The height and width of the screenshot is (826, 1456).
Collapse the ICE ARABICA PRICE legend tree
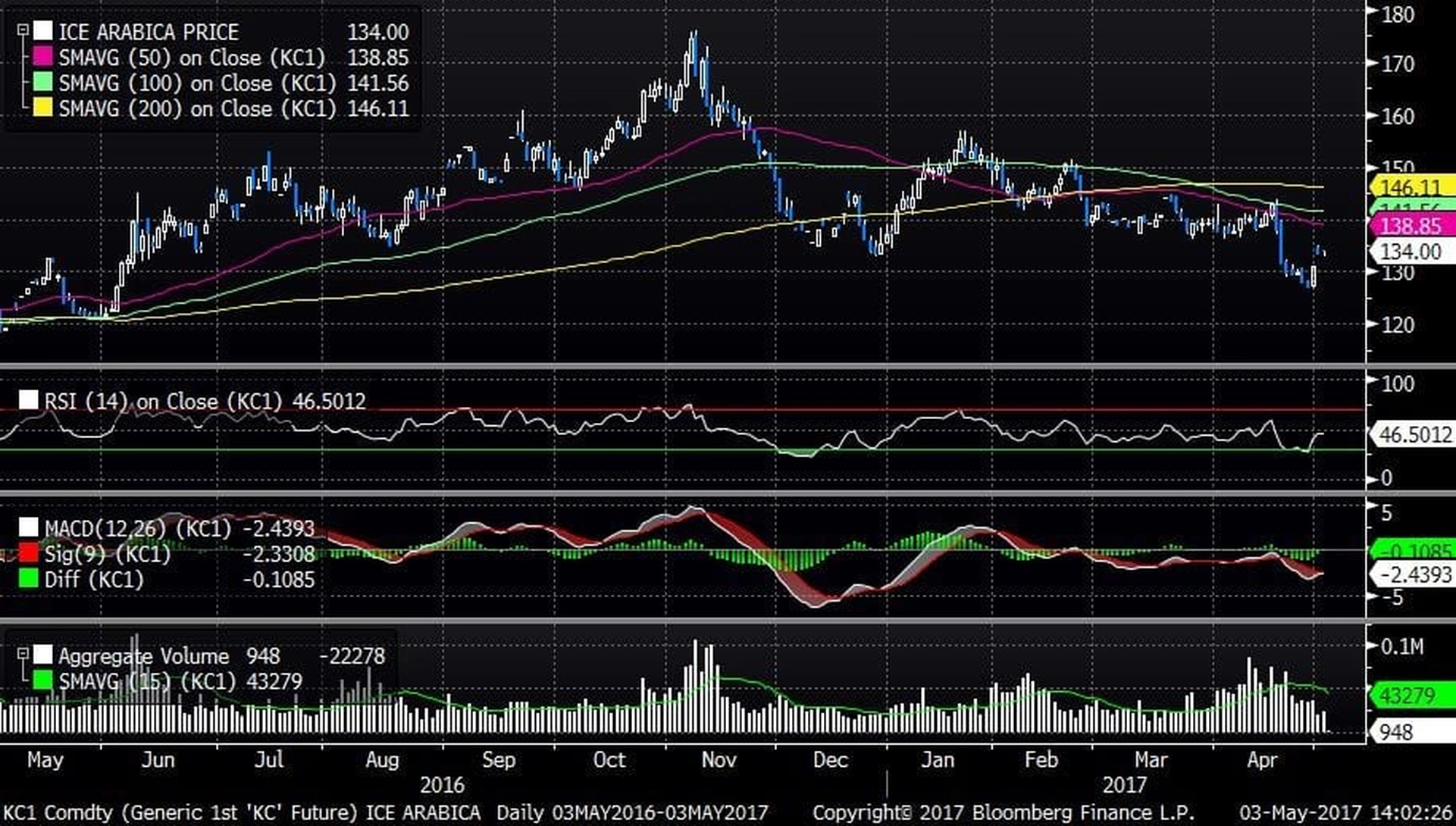coord(23,31)
